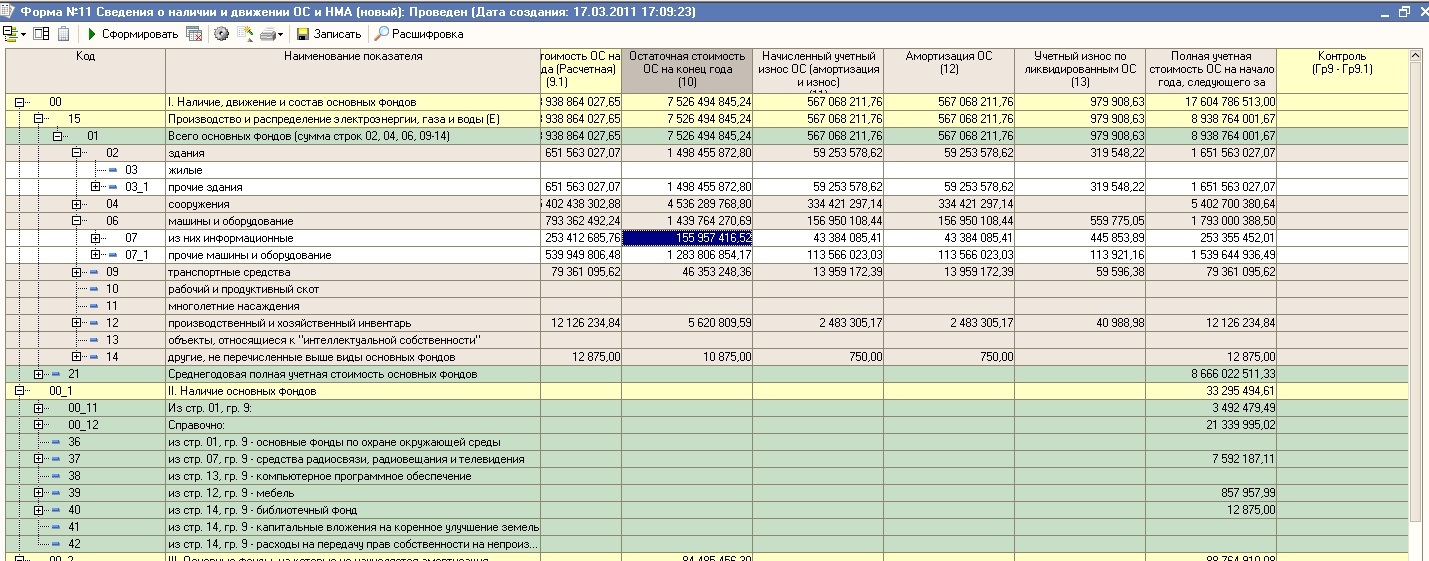Viewport: 1429px width, 561px height.
Task: Click column header Амортизация ОС (12)
Action: (x=949, y=70)
